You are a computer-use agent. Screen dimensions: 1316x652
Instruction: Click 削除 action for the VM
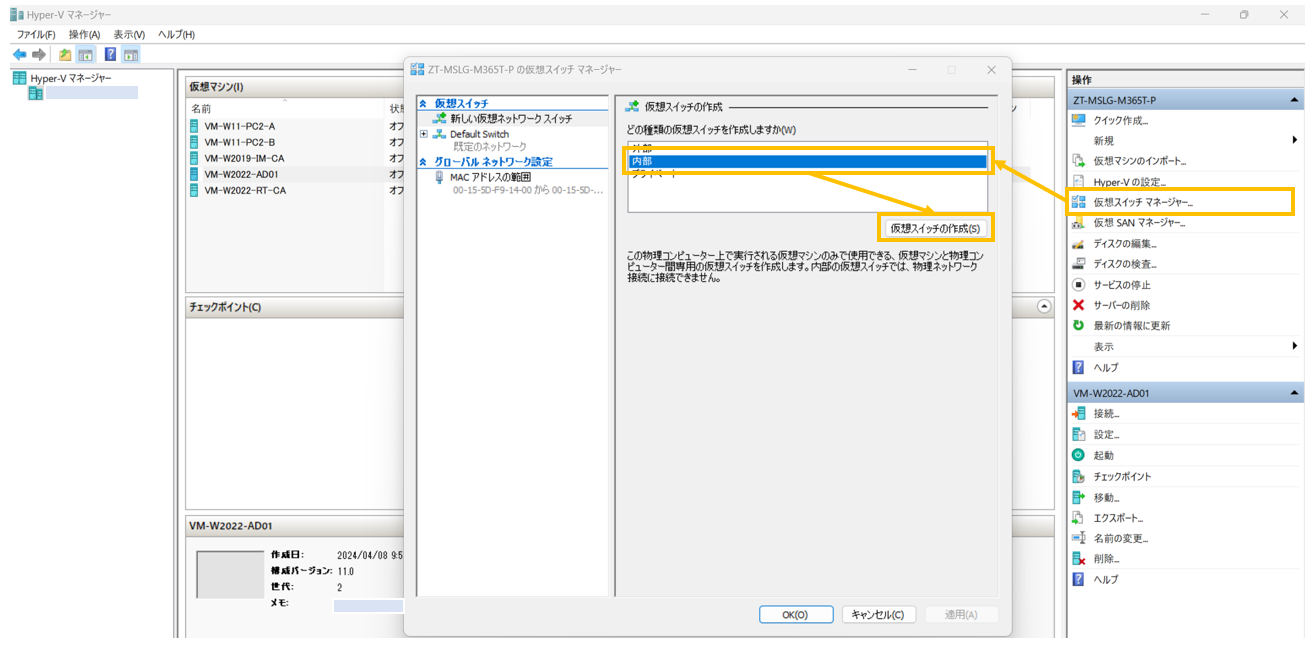(x=1106, y=559)
